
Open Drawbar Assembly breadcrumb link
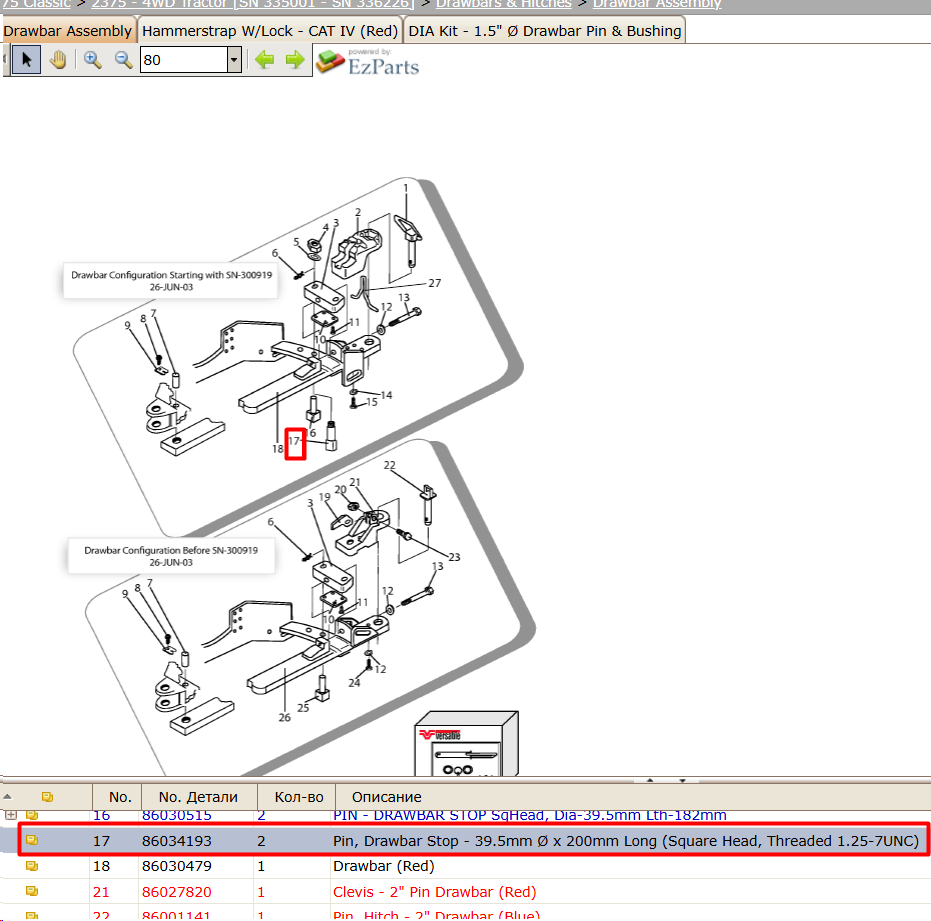point(657,4)
